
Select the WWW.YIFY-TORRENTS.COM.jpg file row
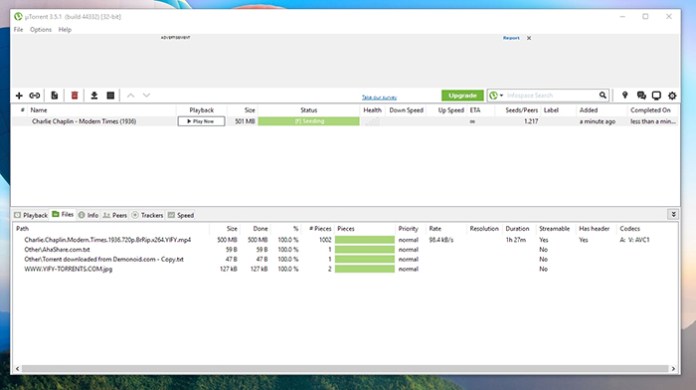(344, 269)
